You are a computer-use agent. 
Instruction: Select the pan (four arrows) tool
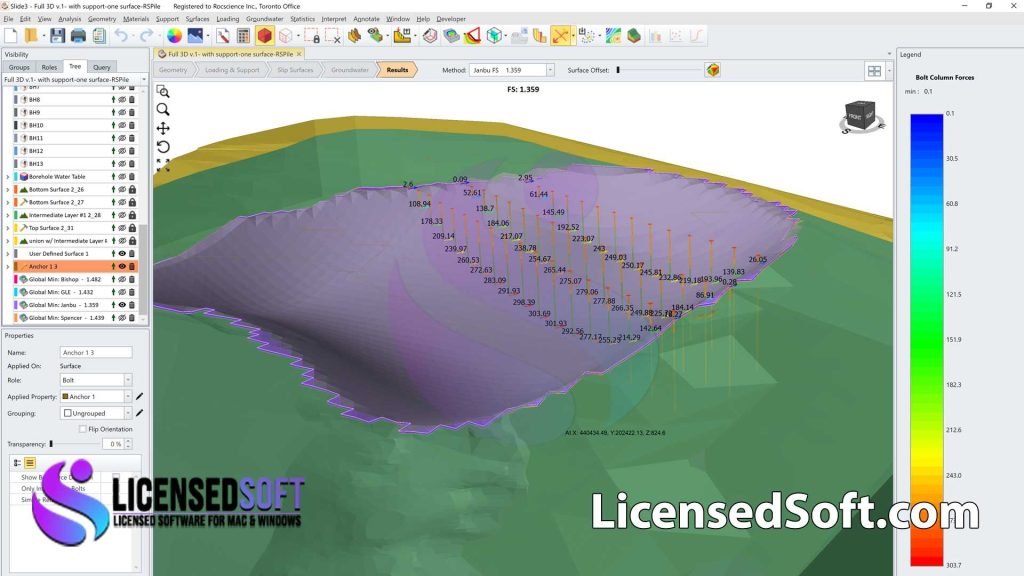pos(163,128)
